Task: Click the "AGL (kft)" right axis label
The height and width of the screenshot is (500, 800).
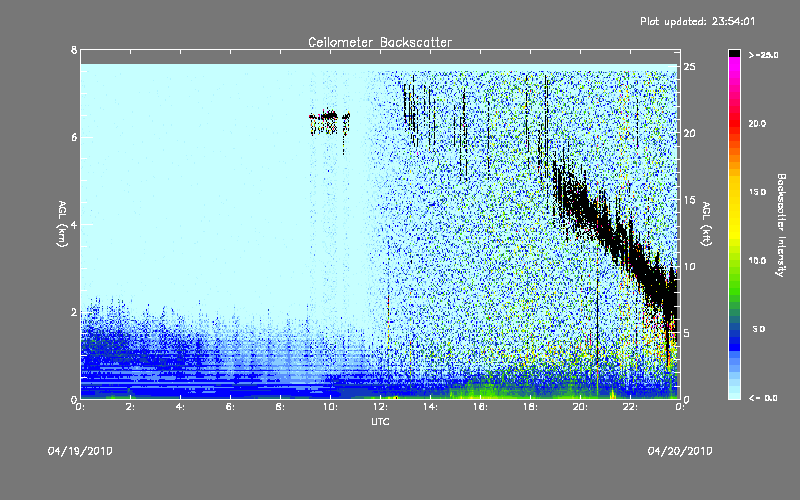Action: point(706,224)
